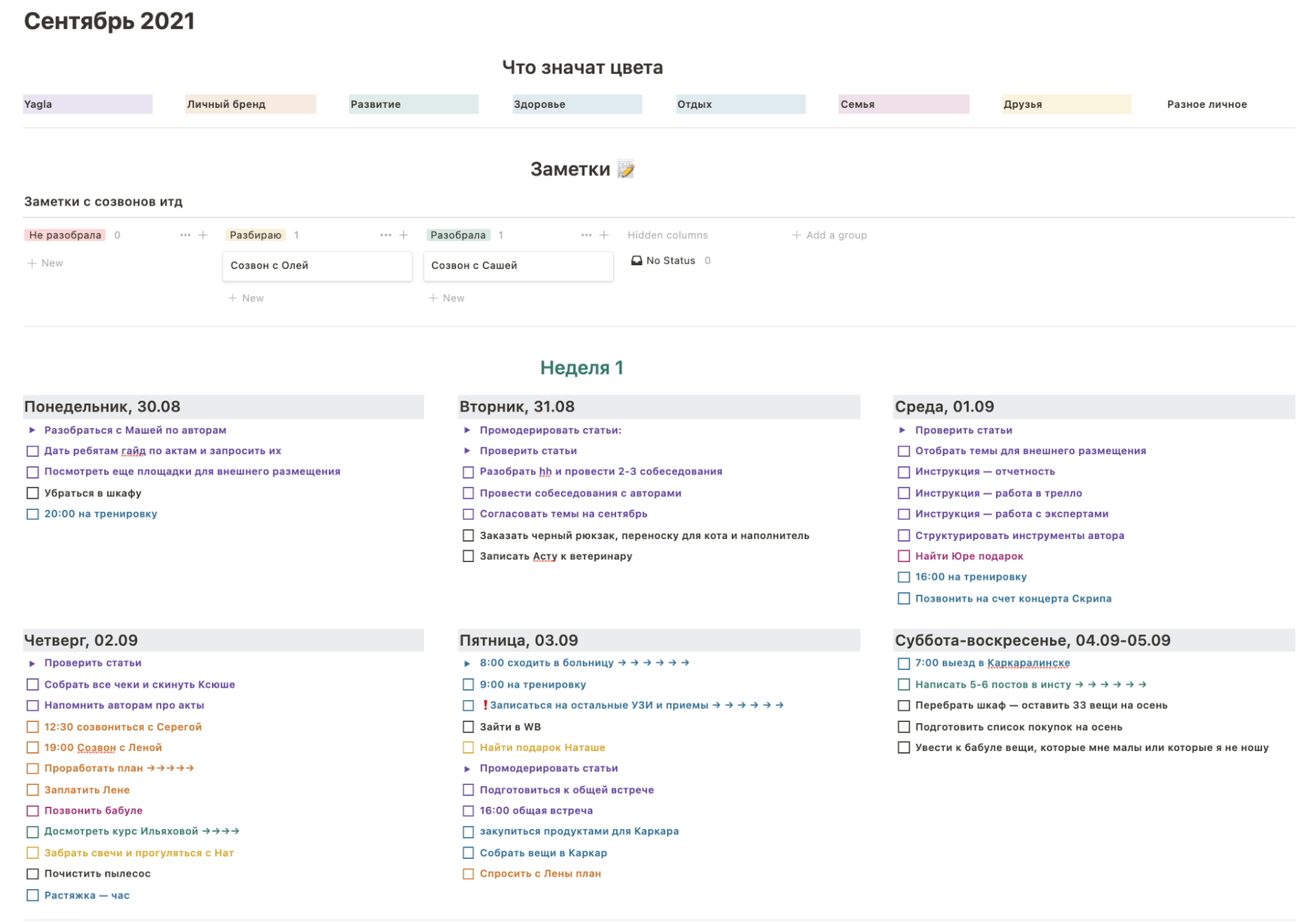Open three-dots menu of Разобрала column

pyautogui.click(x=586, y=235)
